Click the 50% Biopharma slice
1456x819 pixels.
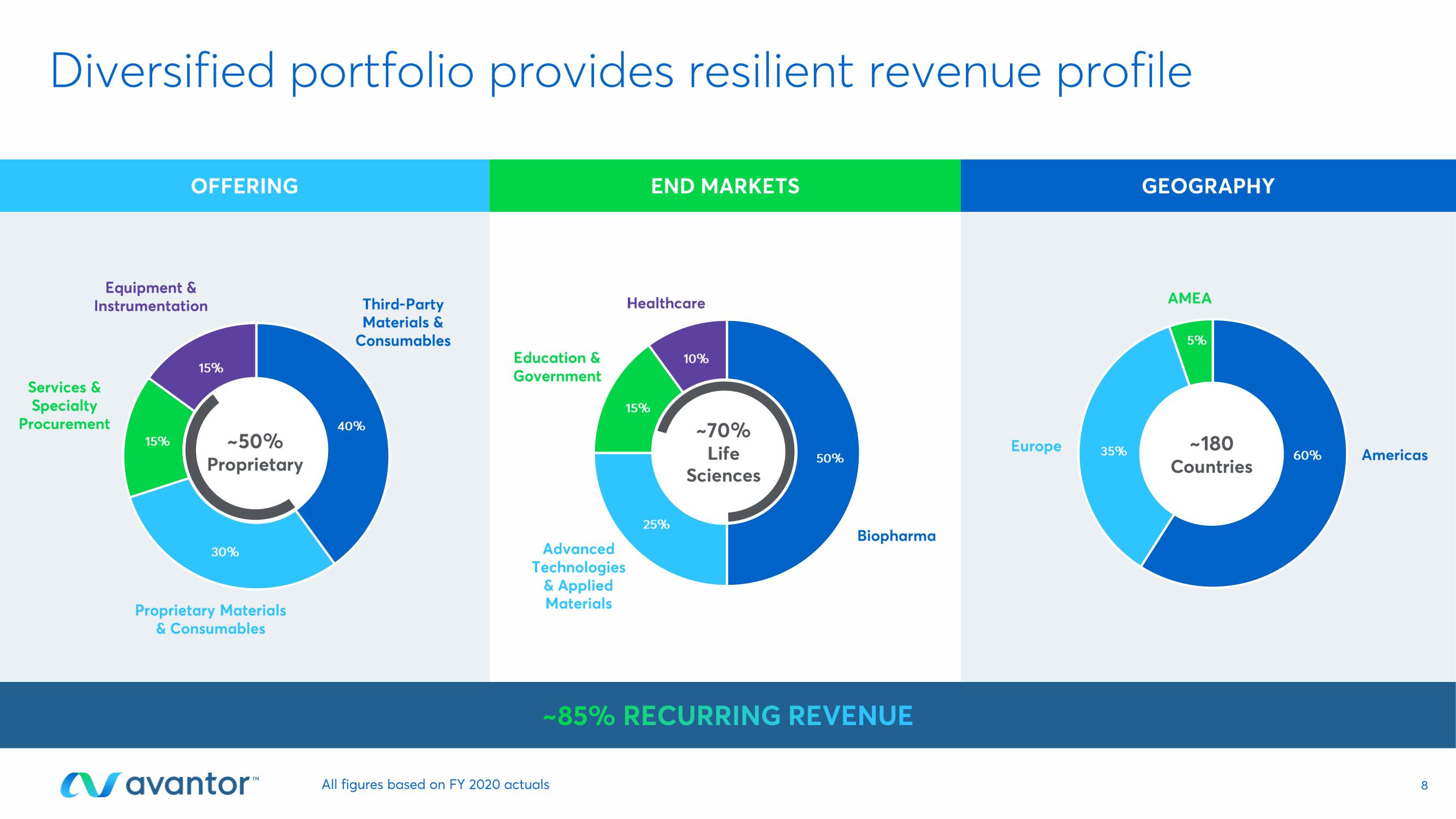[830, 459]
